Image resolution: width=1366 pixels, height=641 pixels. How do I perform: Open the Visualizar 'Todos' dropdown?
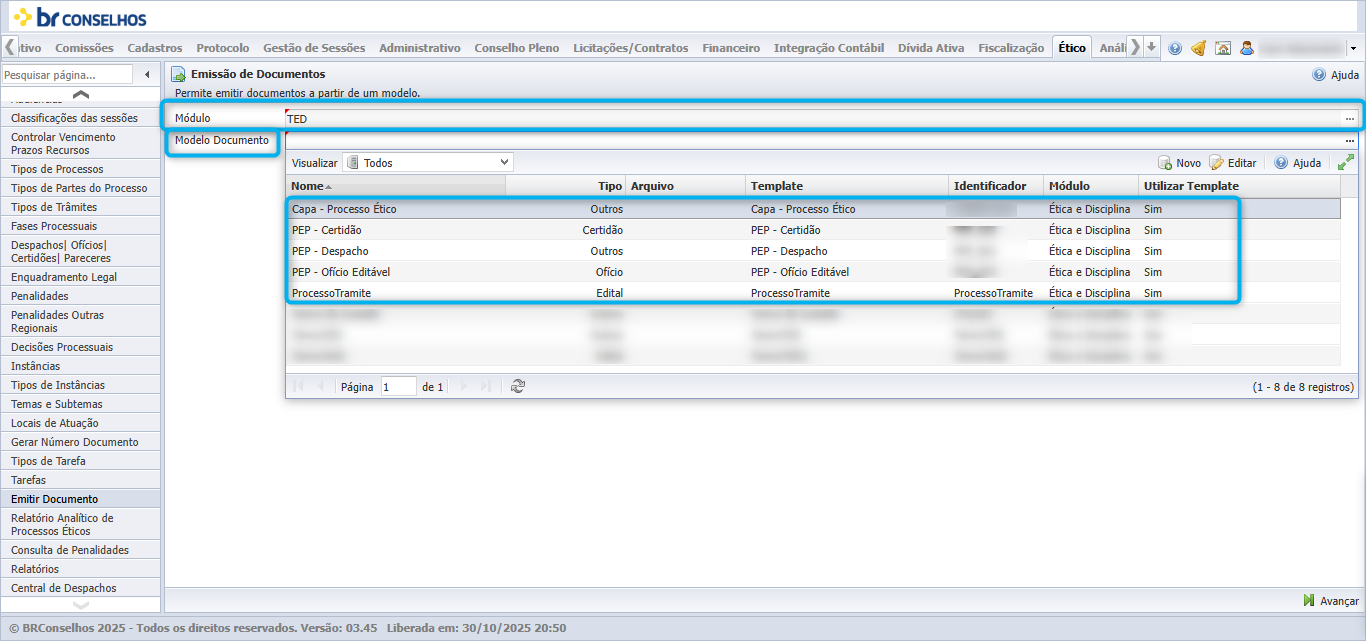[x=428, y=162]
